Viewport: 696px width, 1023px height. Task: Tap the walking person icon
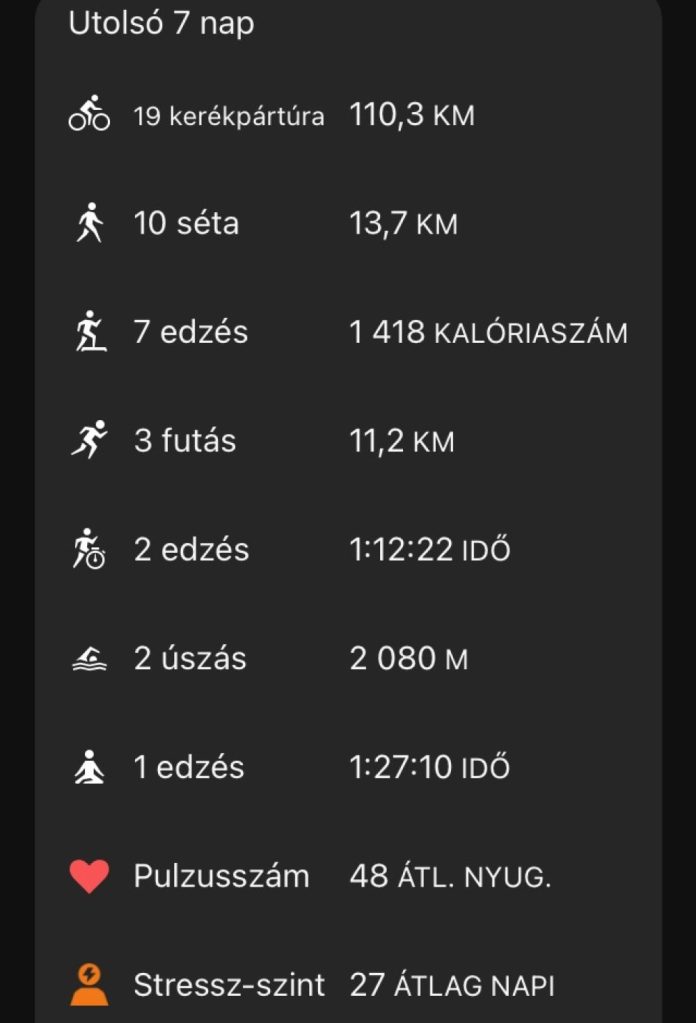[89, 223]
